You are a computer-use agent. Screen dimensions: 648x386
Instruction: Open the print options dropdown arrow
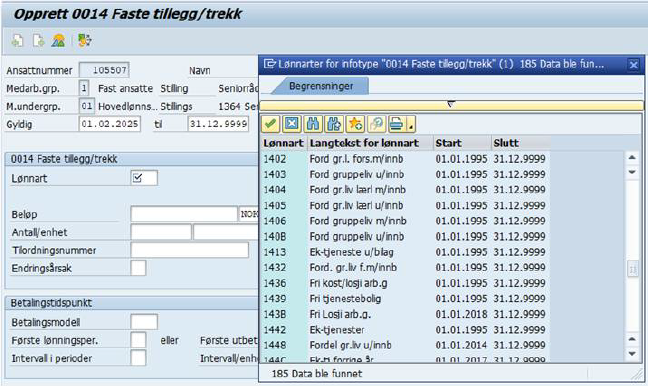pos(411,124)
